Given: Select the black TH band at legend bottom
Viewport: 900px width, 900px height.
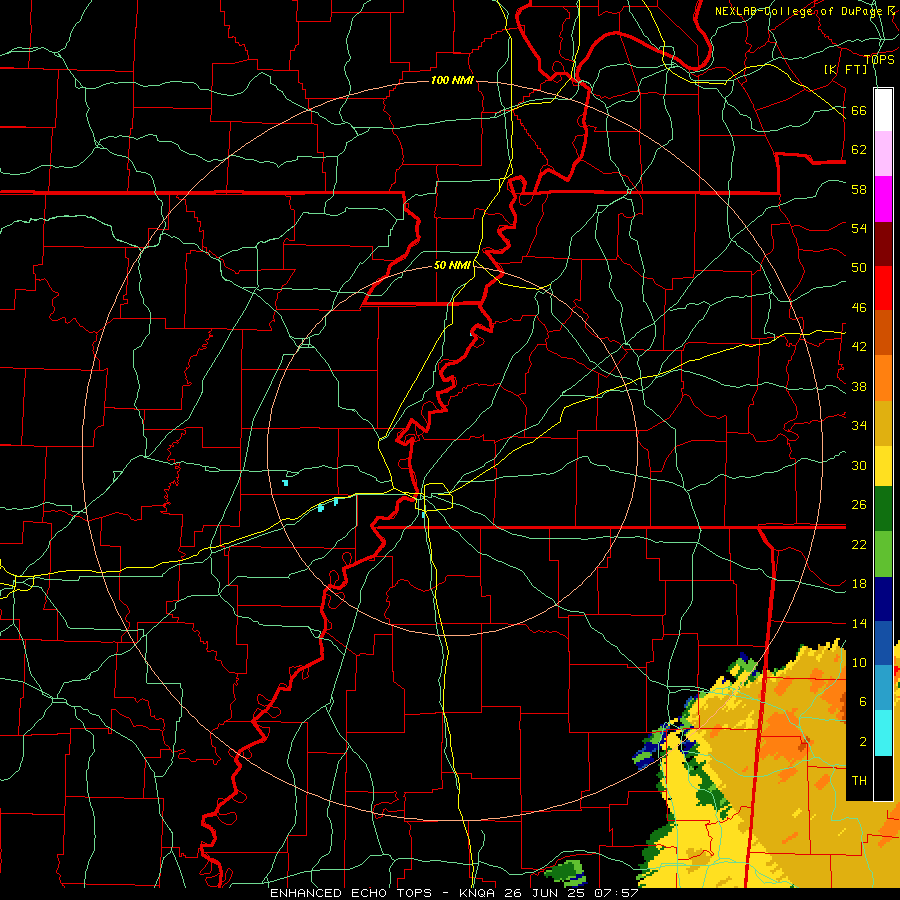Looking at the screenshot, I should [x=883, y=778].
